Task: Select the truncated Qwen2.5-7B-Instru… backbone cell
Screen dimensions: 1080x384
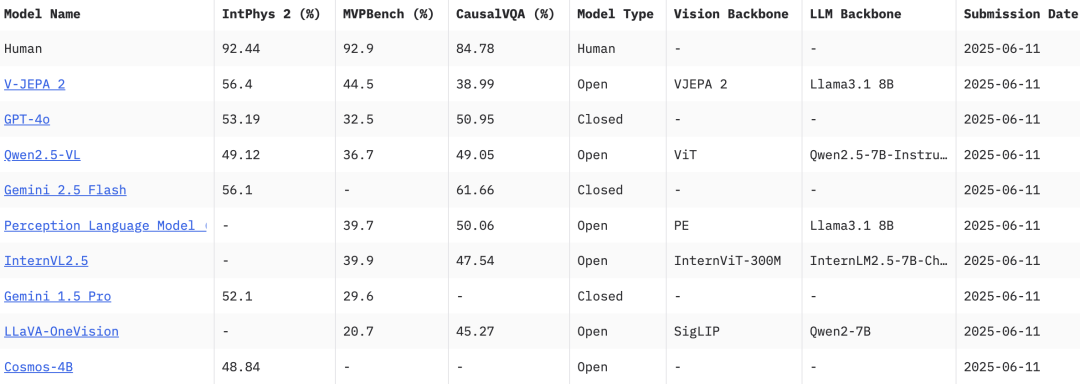Action: tap(880, 155)
